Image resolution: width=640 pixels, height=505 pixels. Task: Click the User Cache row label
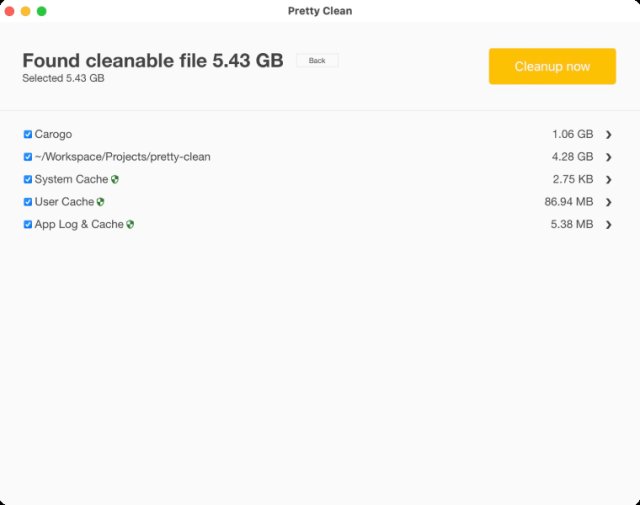64,202
